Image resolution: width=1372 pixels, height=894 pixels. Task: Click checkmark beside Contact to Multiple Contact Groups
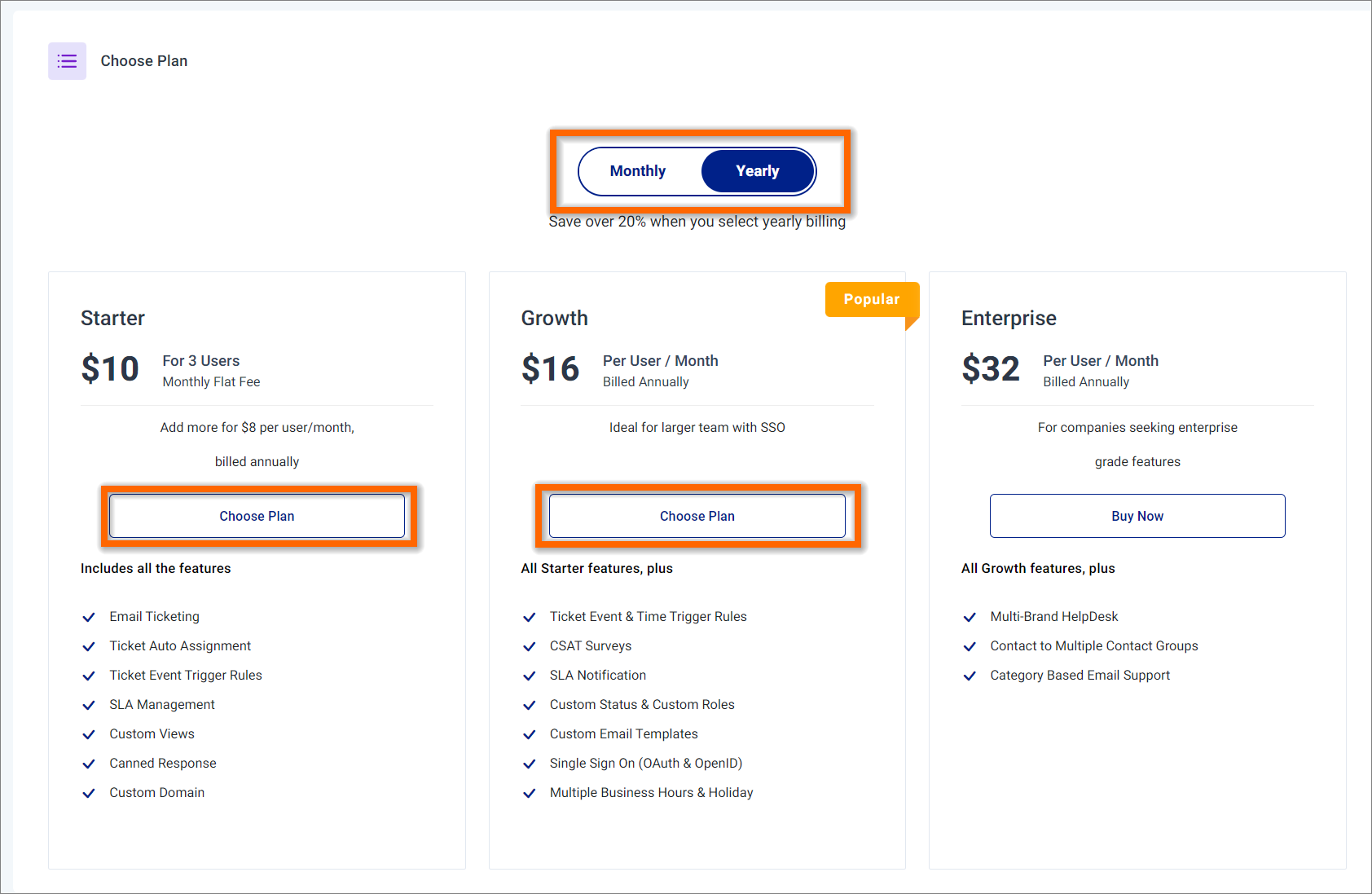pos(970,646)
